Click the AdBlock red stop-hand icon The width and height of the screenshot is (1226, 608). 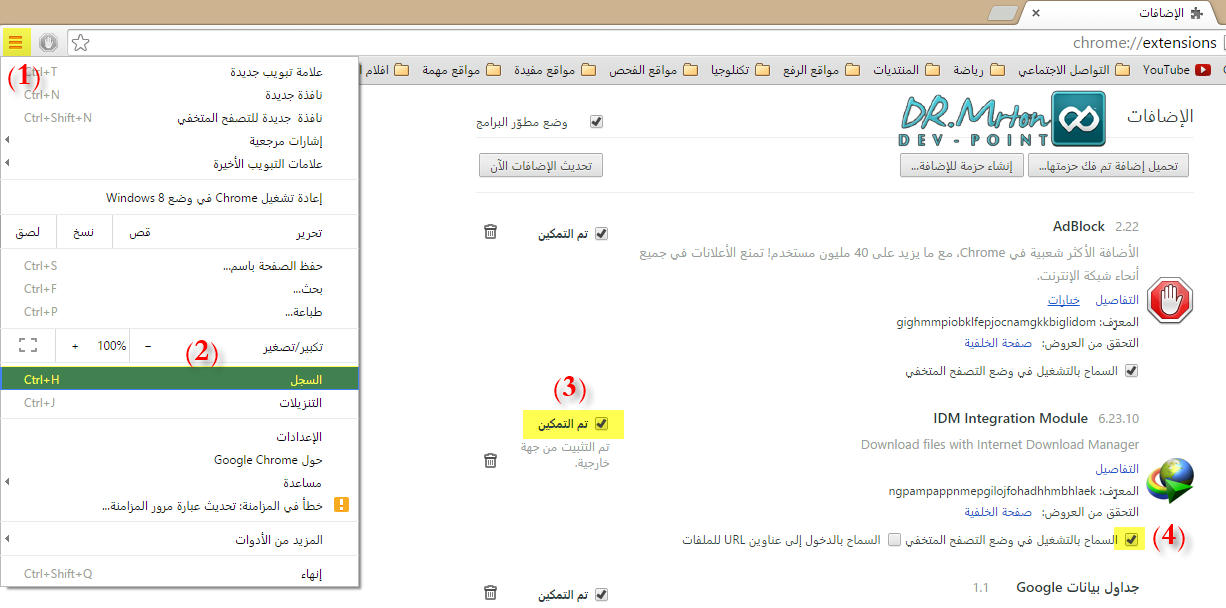1170,301
